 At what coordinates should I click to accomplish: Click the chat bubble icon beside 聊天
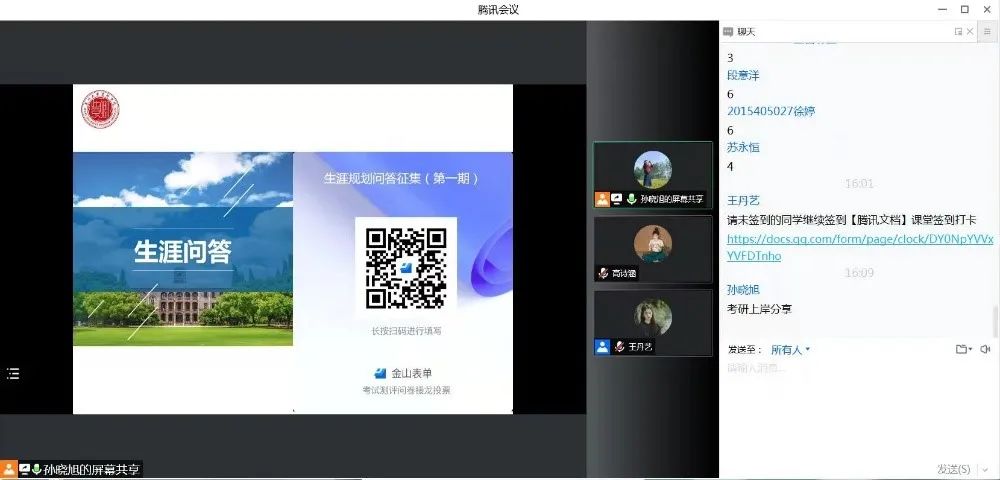pyautogui.click(x=728, y=31)
